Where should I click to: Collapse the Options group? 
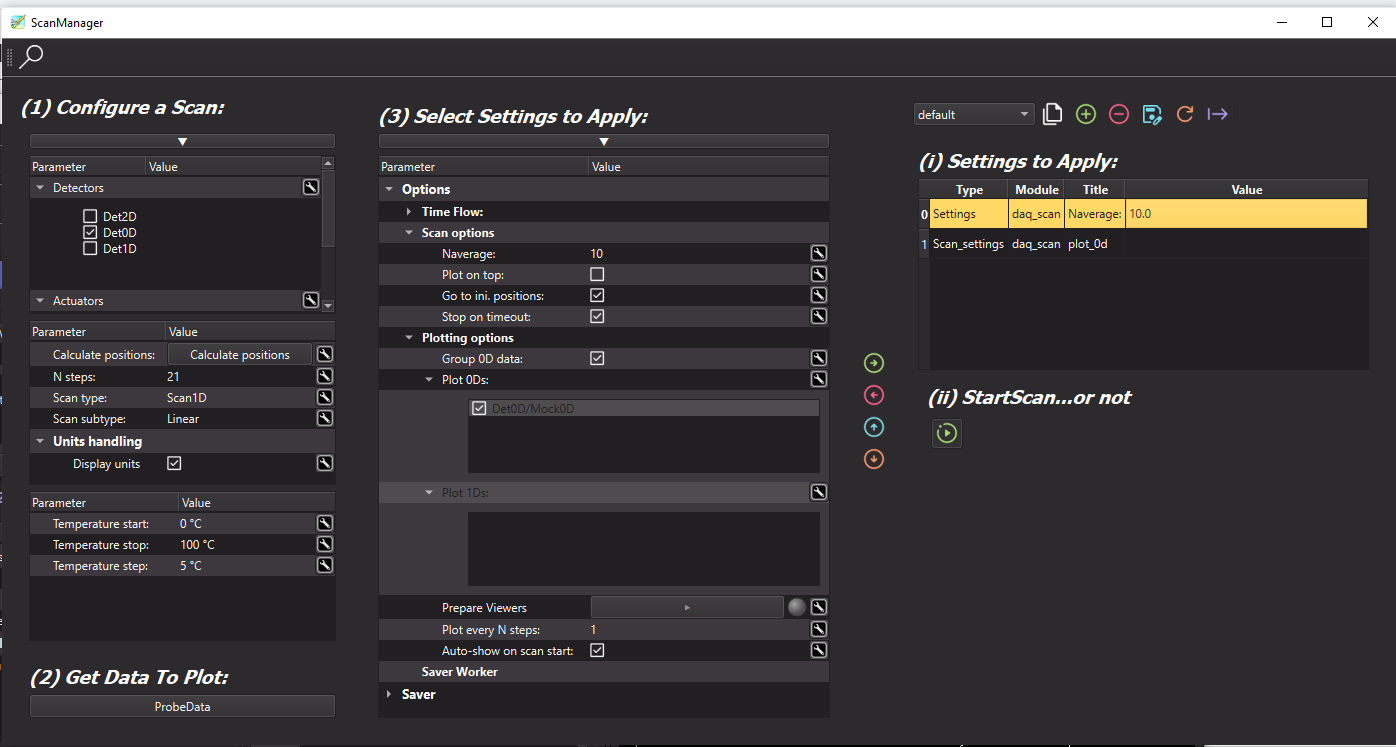pyautogui.click(x=389, y=189)
